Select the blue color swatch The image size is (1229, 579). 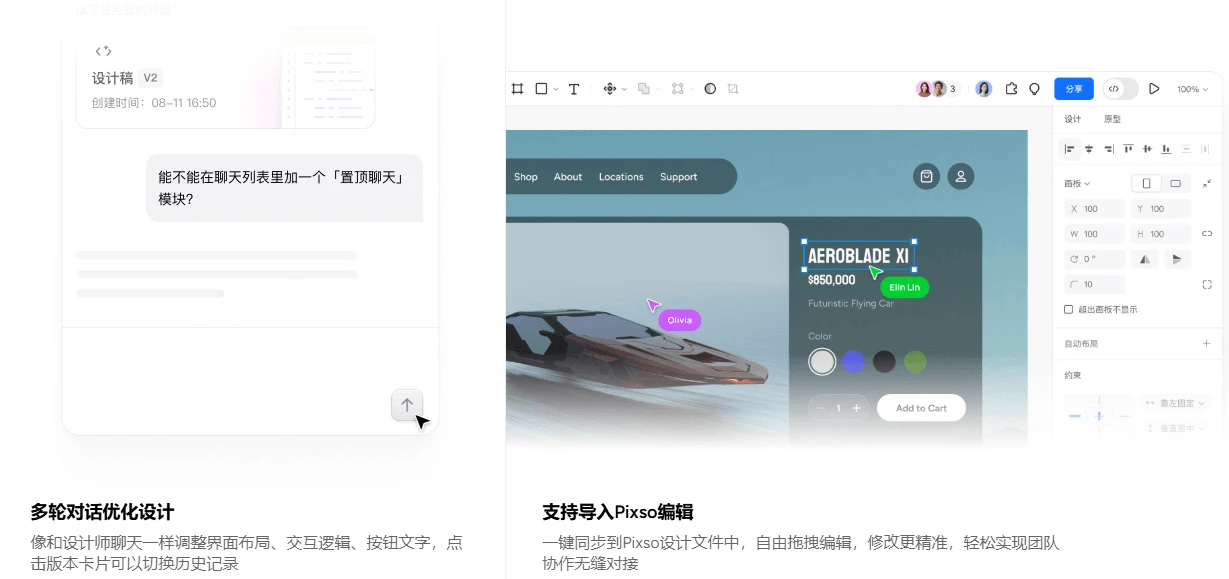[x=853, y=361]
